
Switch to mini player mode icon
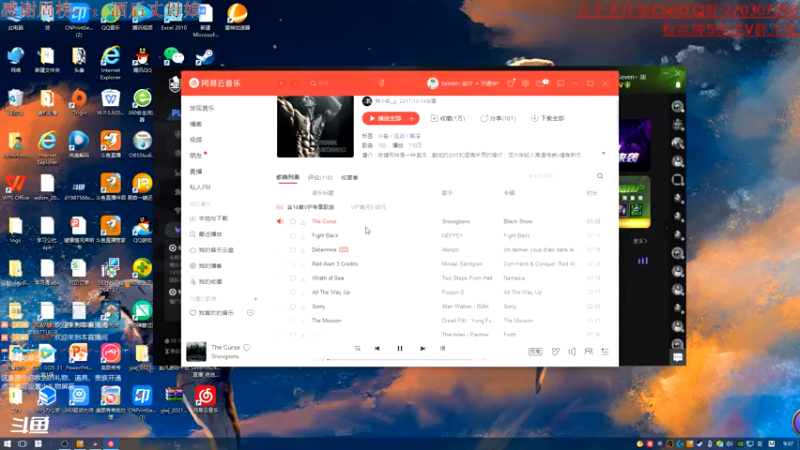[560, 83]
